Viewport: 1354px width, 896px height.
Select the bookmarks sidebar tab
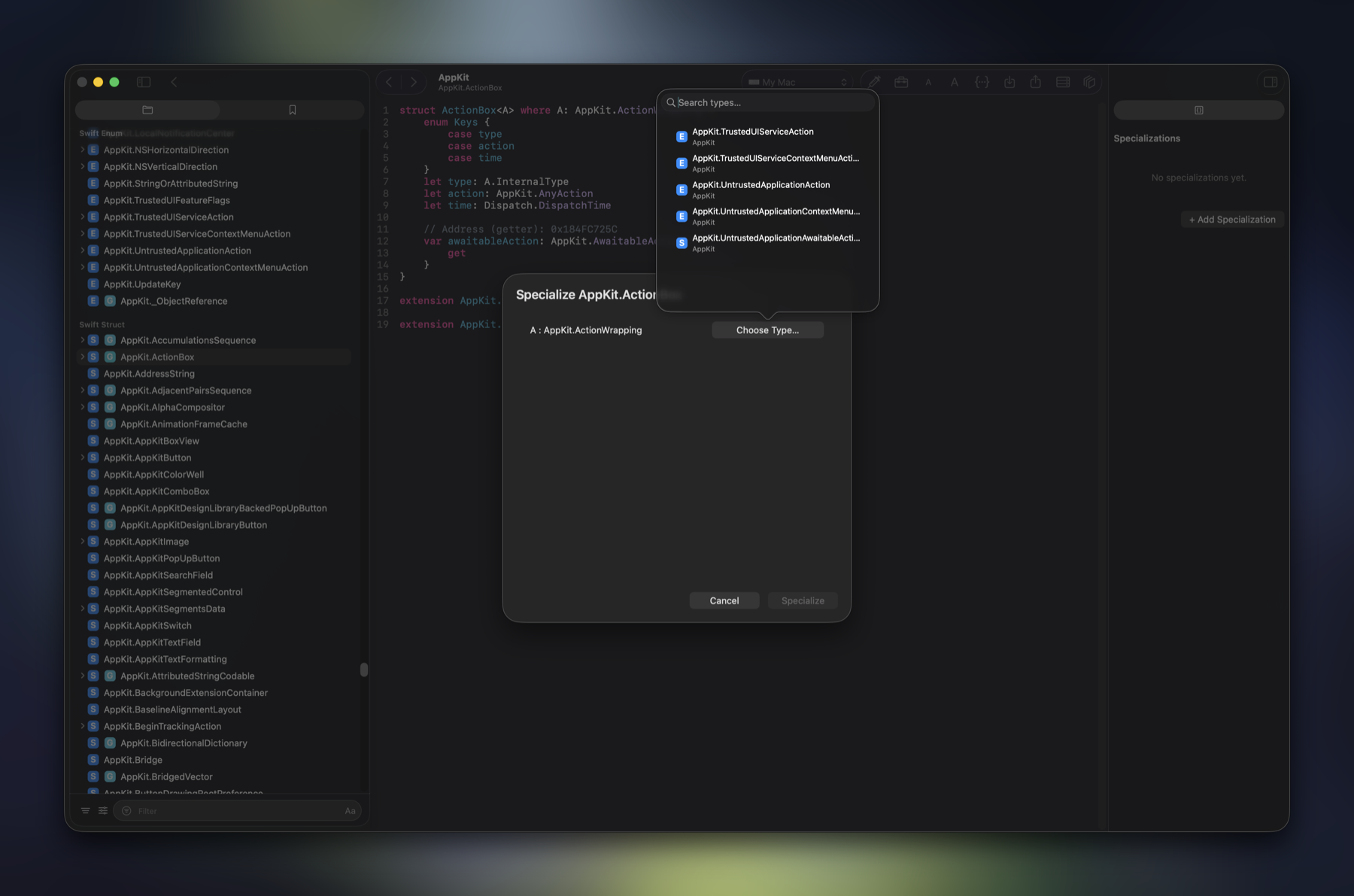tap(293, 110)
